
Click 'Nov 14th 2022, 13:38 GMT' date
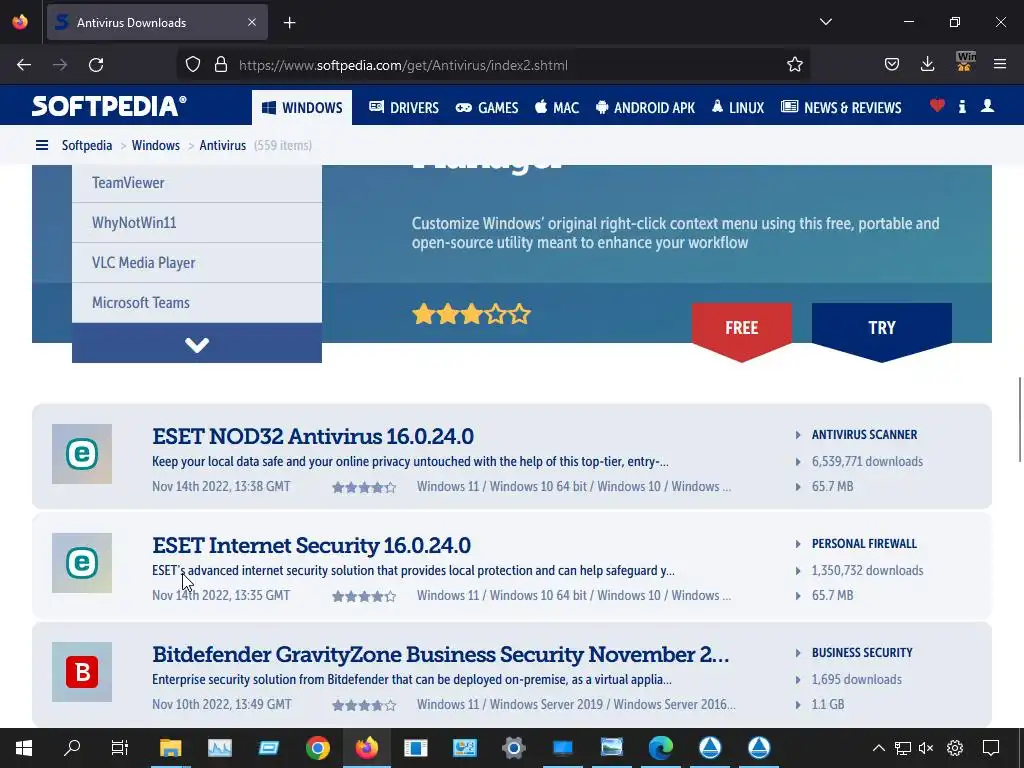(x=221, y=487)
